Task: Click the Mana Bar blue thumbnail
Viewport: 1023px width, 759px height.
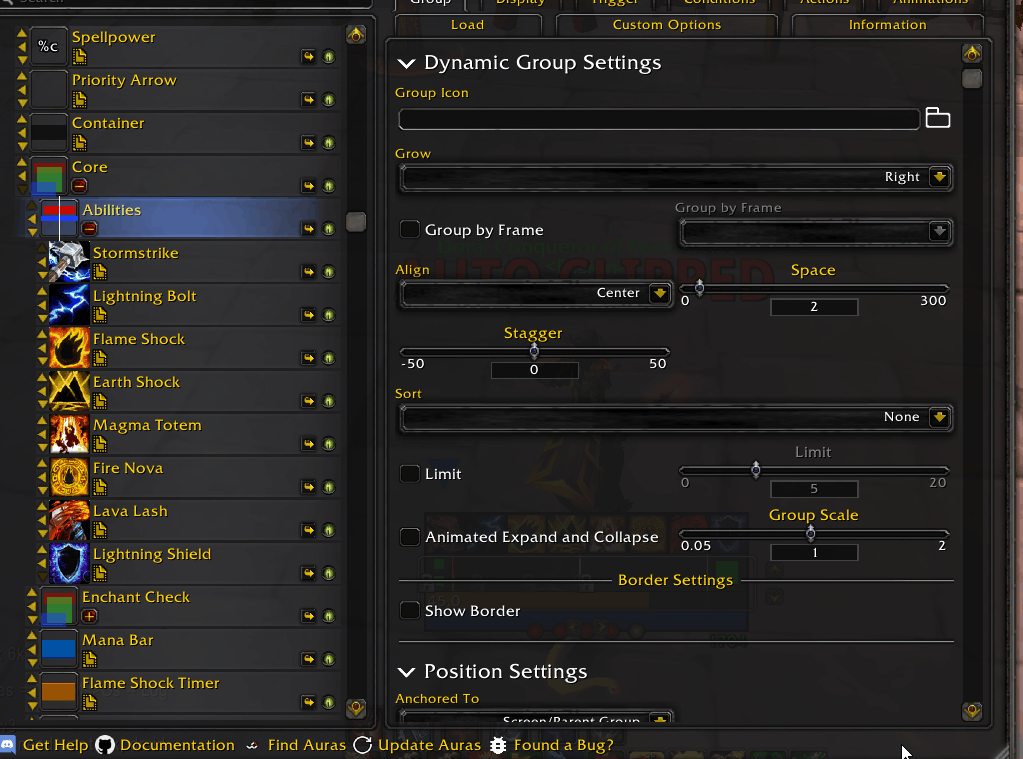Action: tap(59, 648)
